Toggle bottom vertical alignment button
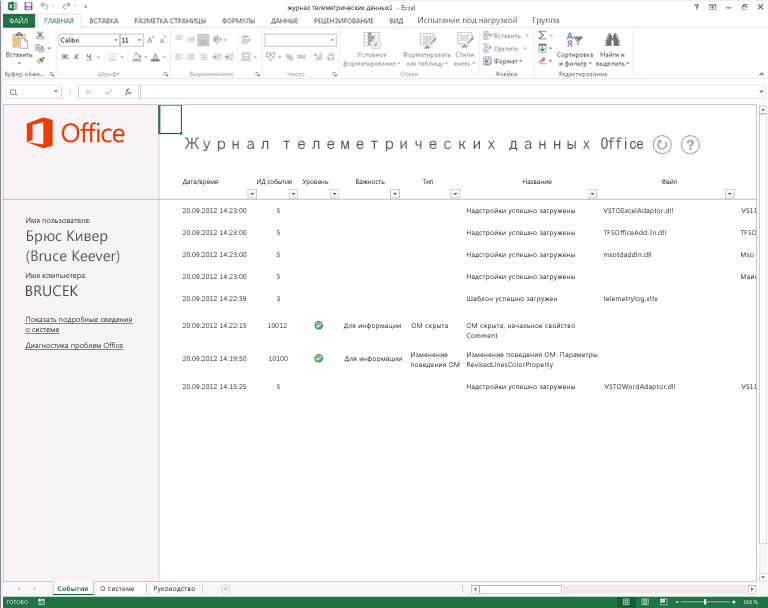This screenshot has width=768, height=608. 203,40
